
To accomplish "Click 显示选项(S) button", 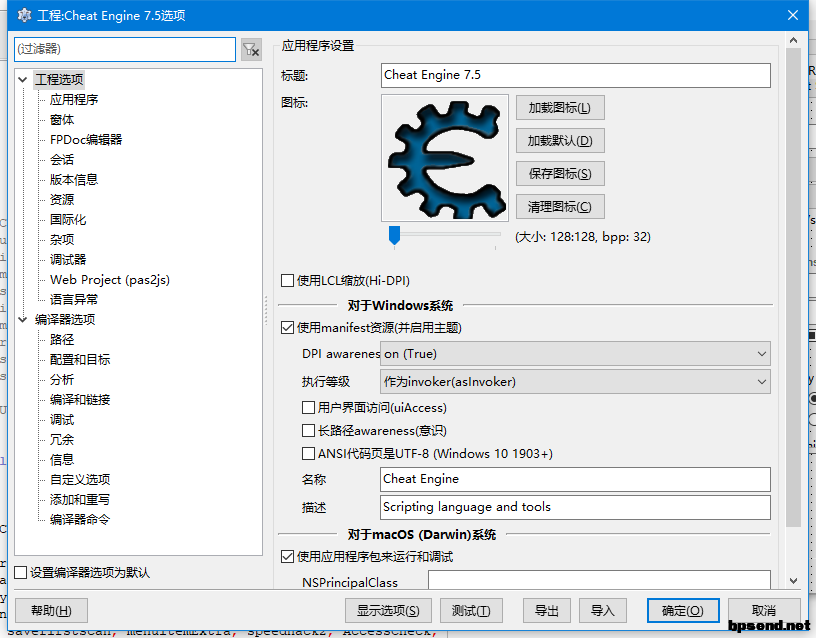I will (388, 610).
